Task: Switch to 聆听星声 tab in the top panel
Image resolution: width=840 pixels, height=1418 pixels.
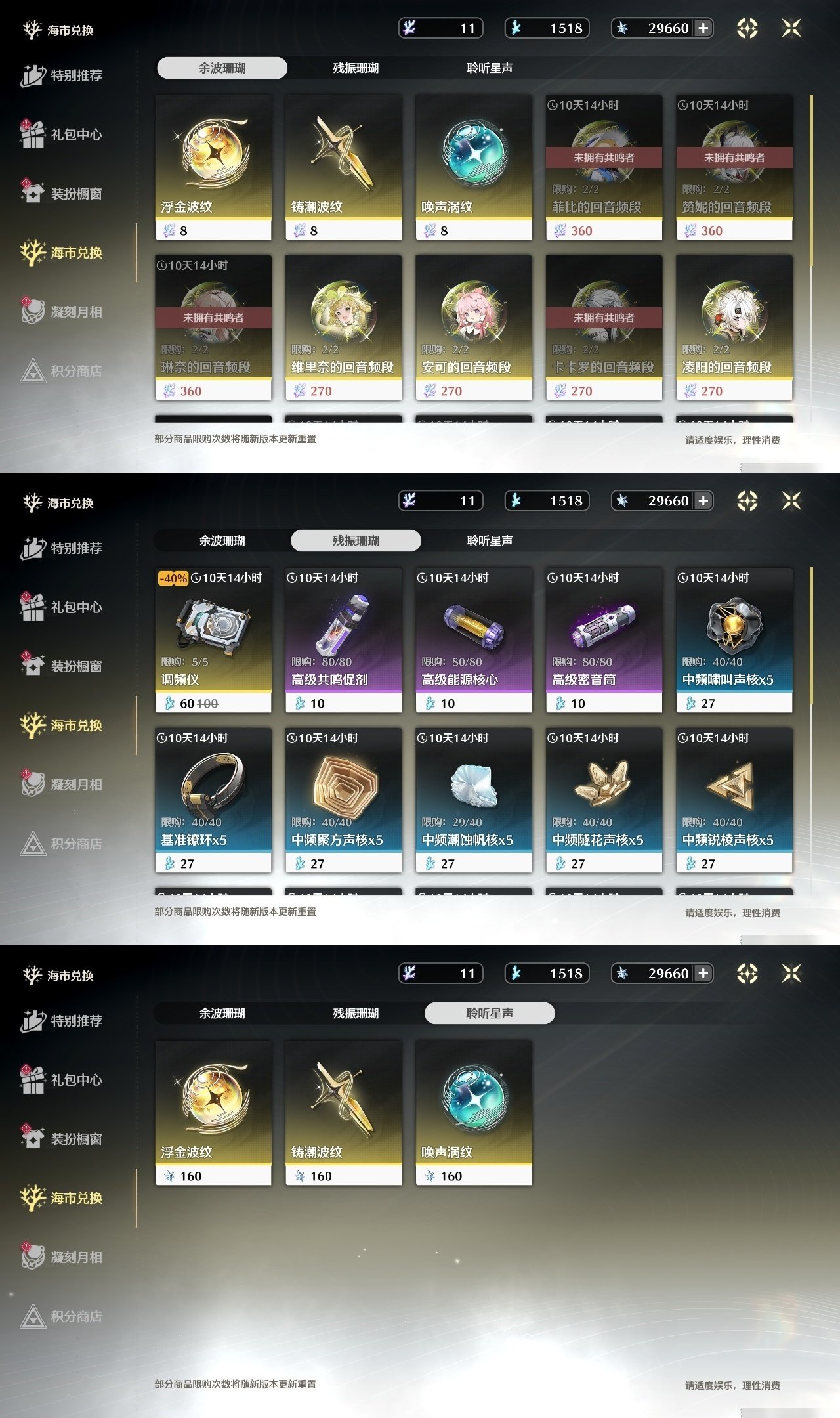Action: pyautogui.click(x=490, y=68)
